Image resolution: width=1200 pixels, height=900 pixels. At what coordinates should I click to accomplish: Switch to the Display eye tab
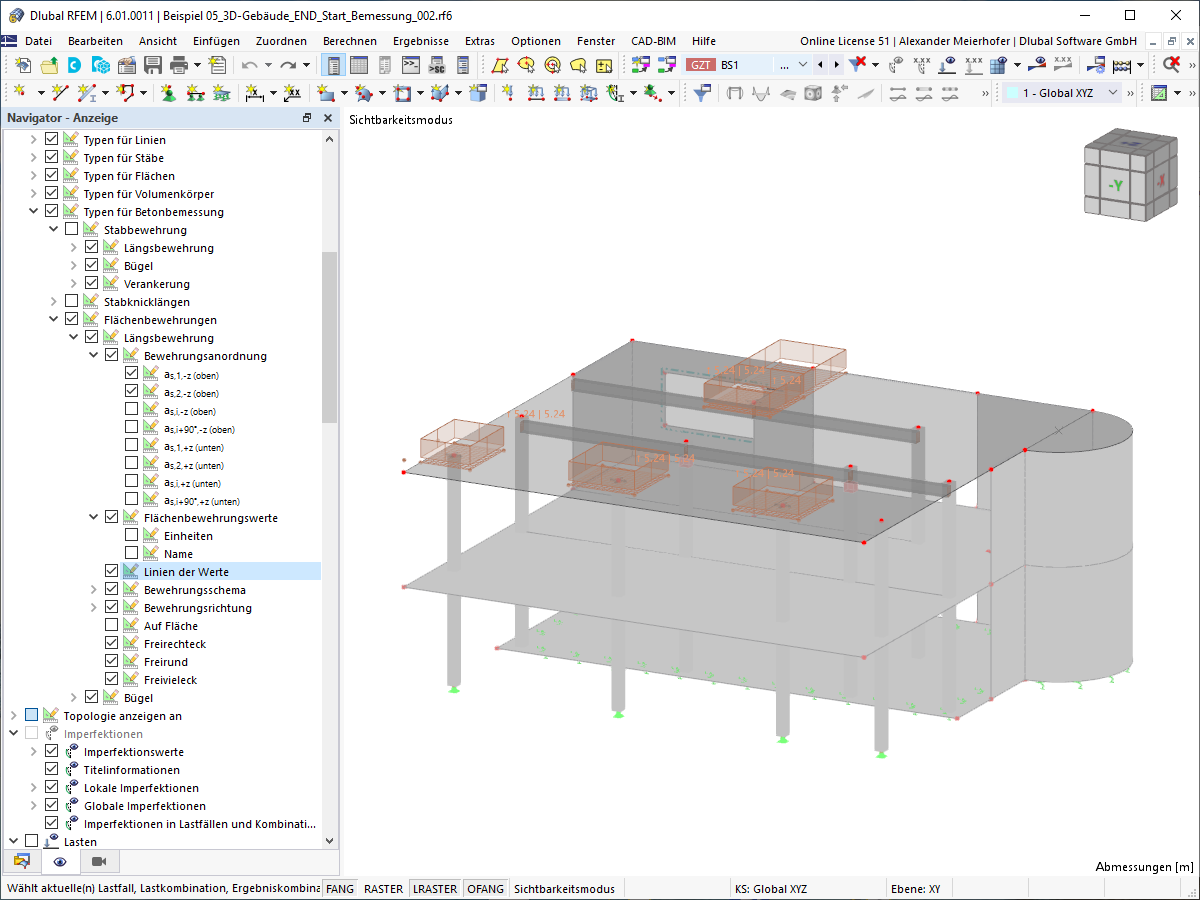(x=60, y=861)
